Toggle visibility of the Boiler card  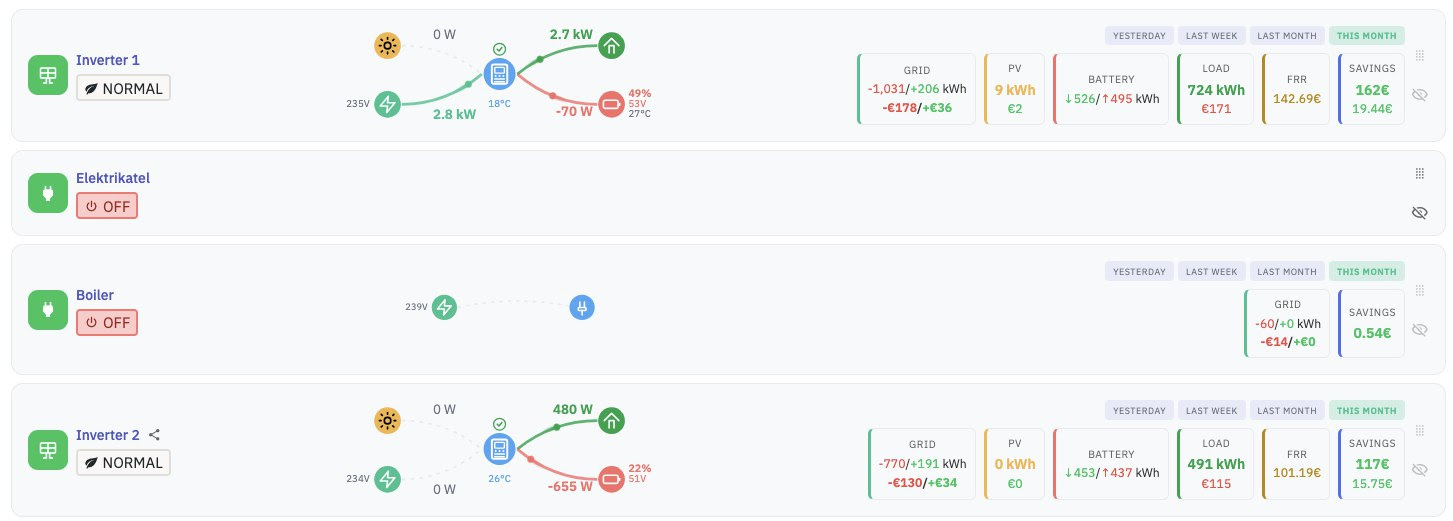tap(1419, 330)
